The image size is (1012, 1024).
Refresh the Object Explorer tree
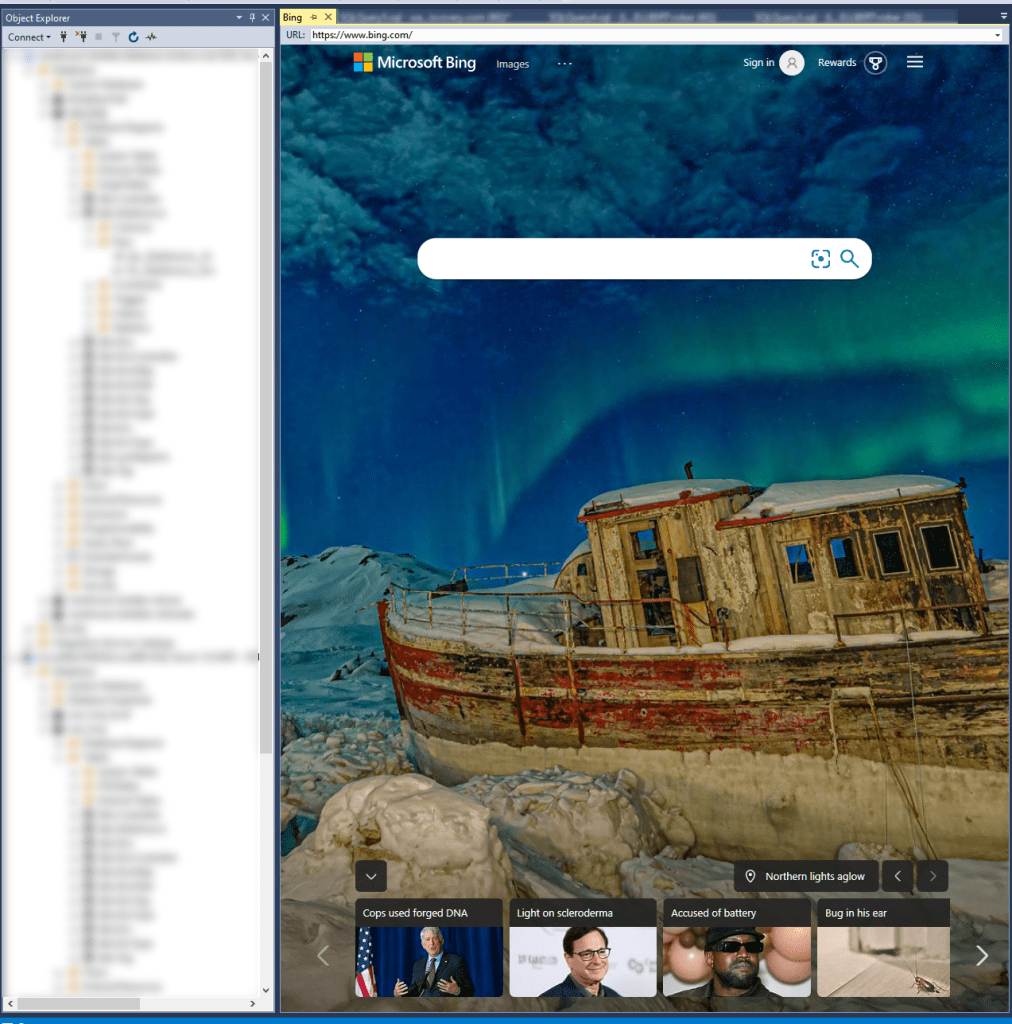[x=133, y=37]
